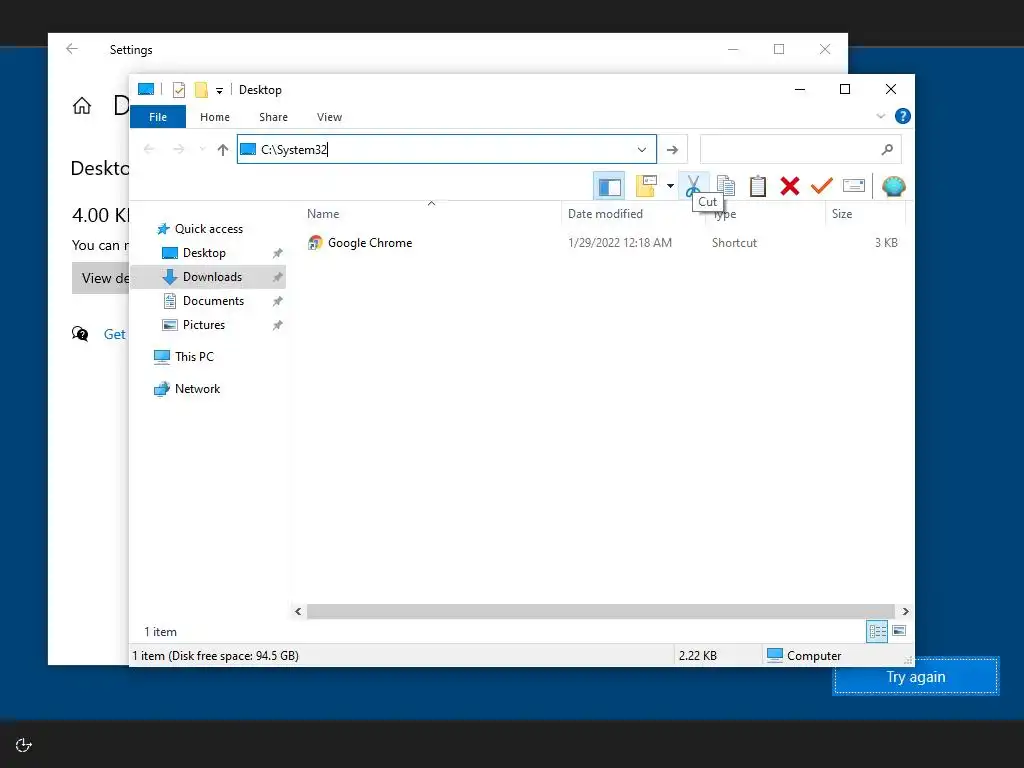
Task: Open the File tab
Action: [158, 117]
